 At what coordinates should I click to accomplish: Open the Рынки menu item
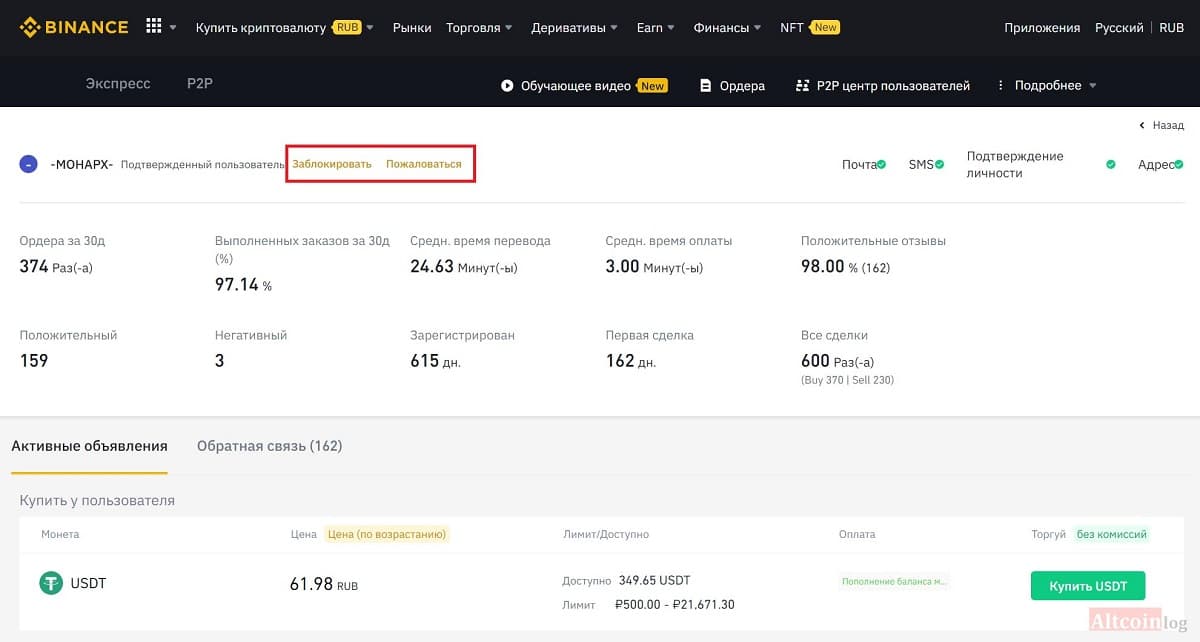click(412, 28)
